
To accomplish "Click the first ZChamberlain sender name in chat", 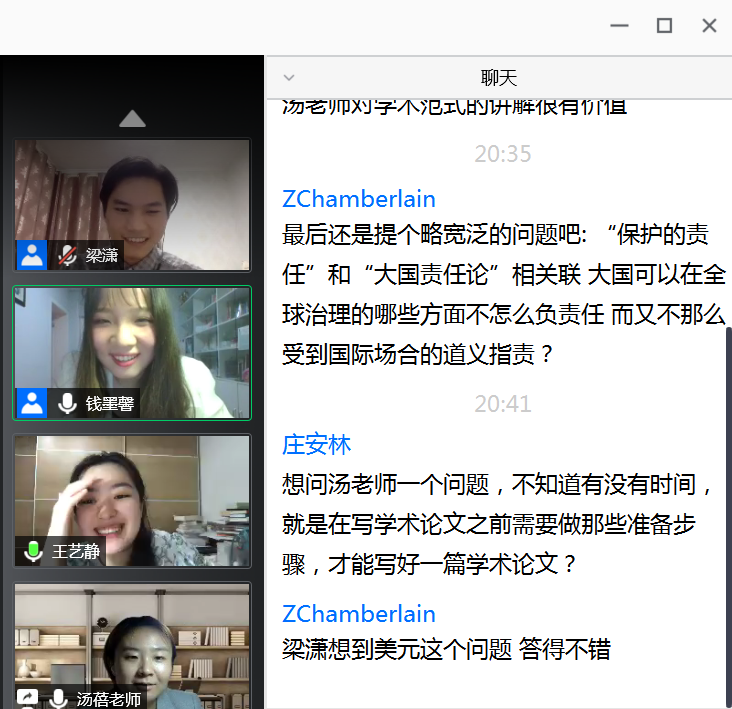I will pyautogui.click(x=359, y=198).
